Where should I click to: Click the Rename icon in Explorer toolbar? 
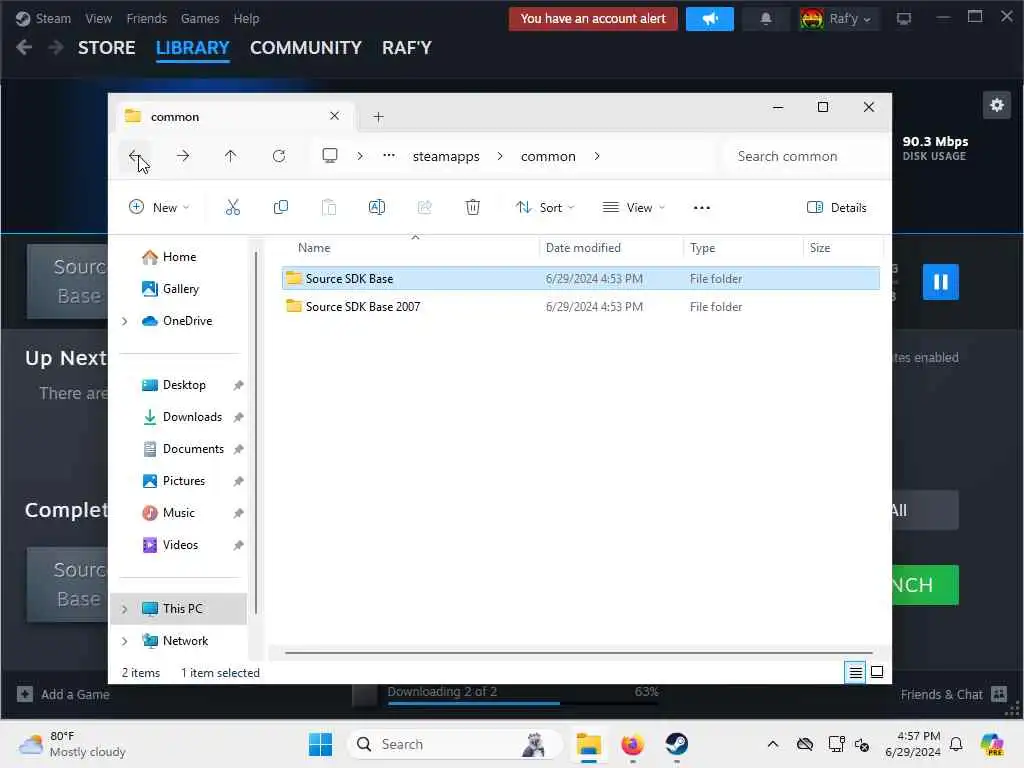tap(377, 208)
